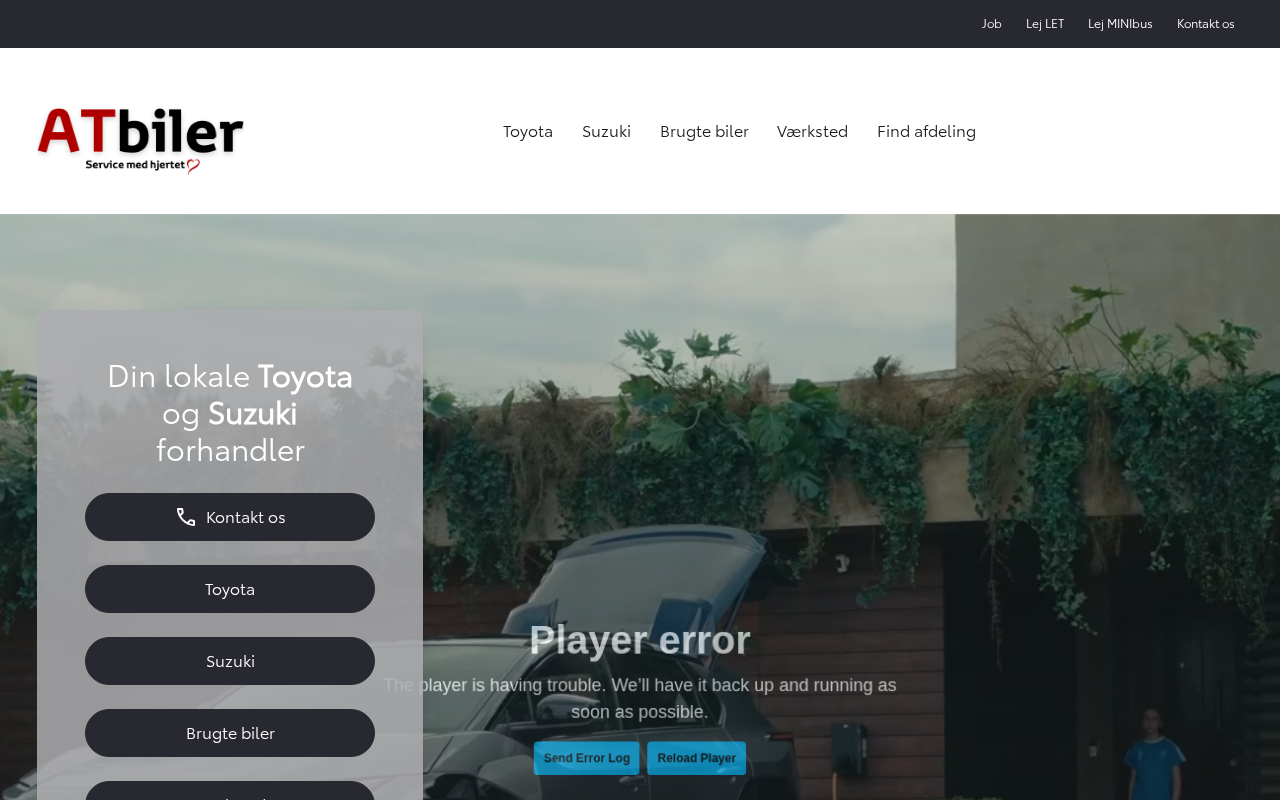Open Find afdeling in main menu
The image size is (1280, 800).
click(926, 131)
